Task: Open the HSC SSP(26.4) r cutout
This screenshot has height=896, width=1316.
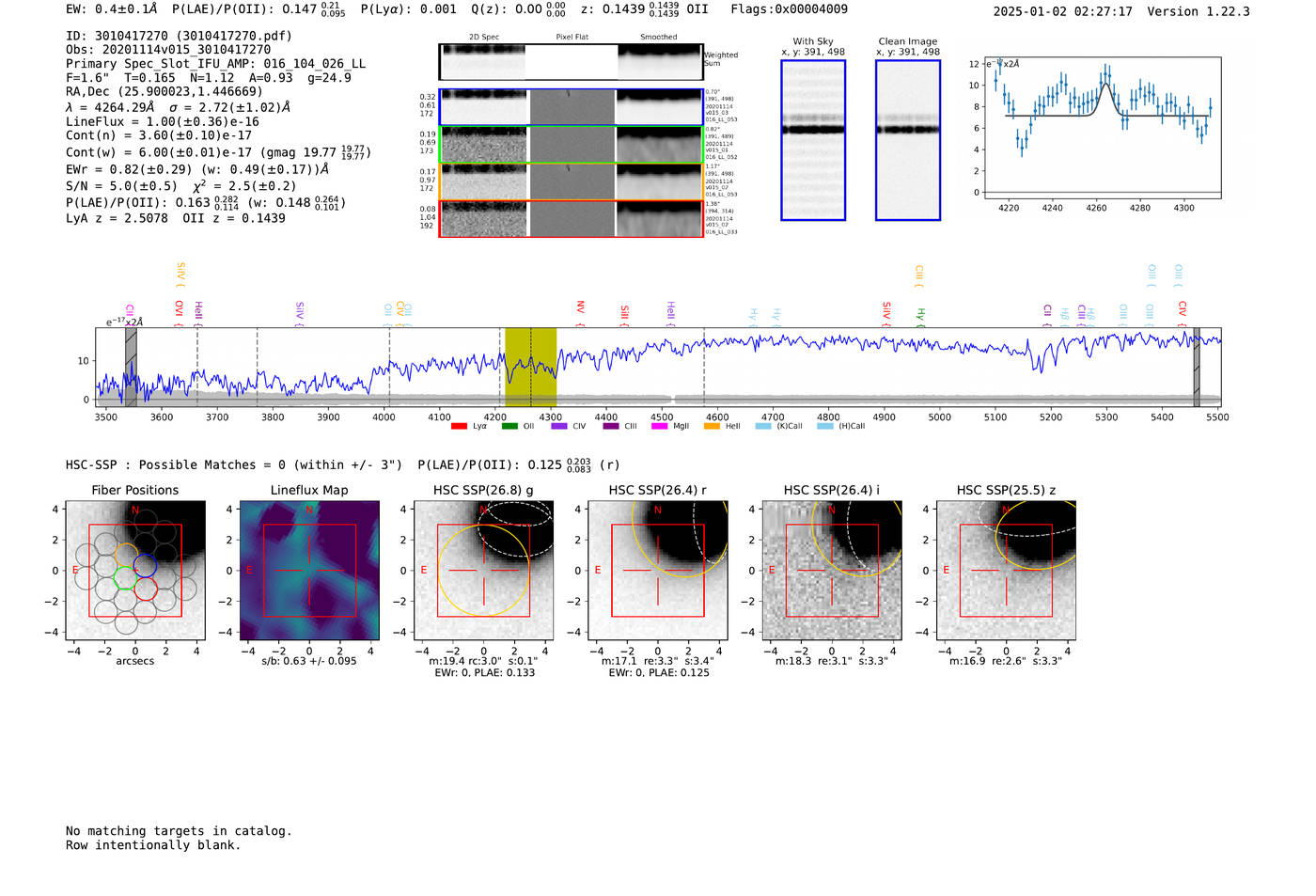Action: 658,571
